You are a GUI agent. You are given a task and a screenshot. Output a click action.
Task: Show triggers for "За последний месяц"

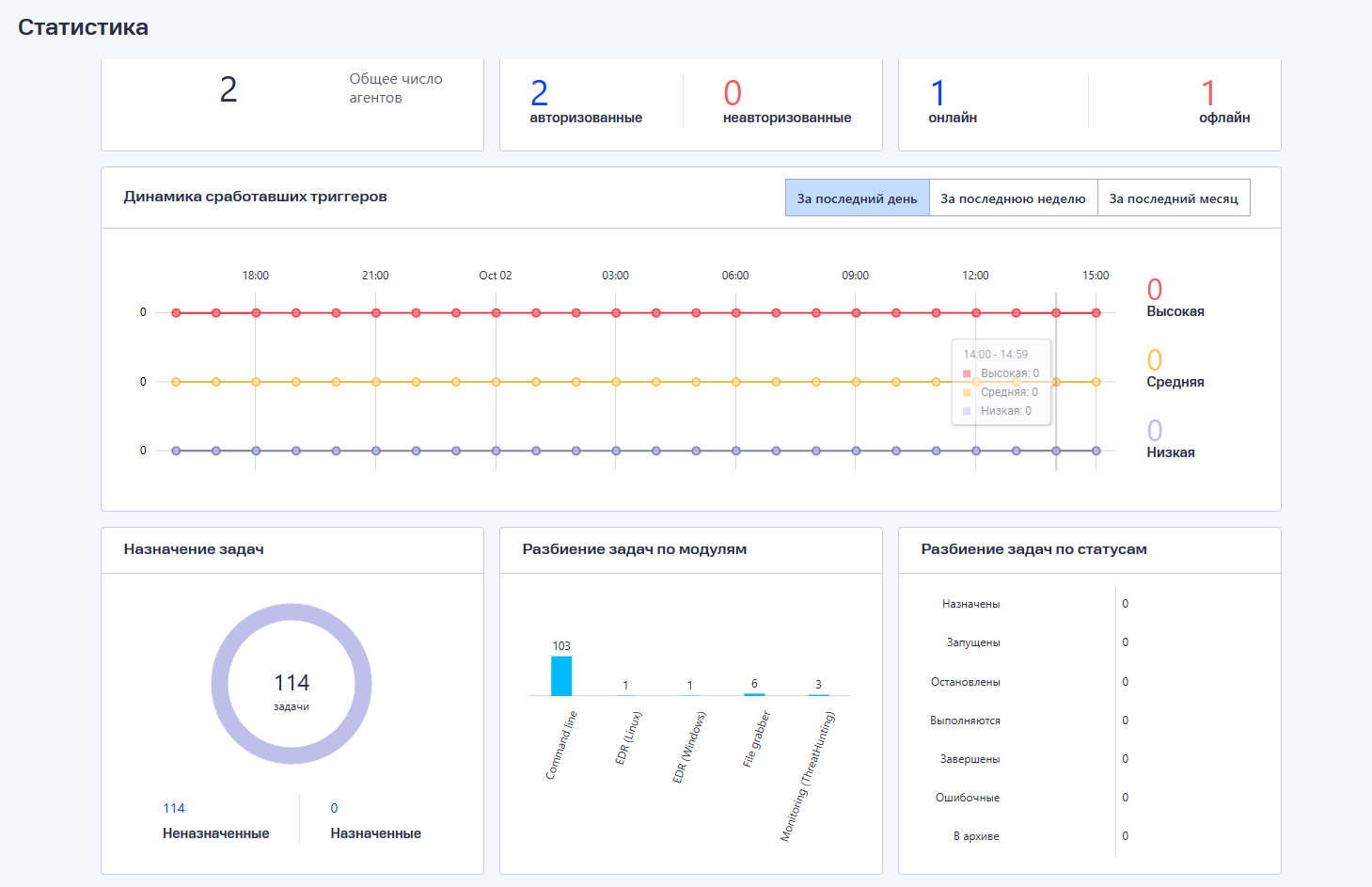[x=1173, y=198]
